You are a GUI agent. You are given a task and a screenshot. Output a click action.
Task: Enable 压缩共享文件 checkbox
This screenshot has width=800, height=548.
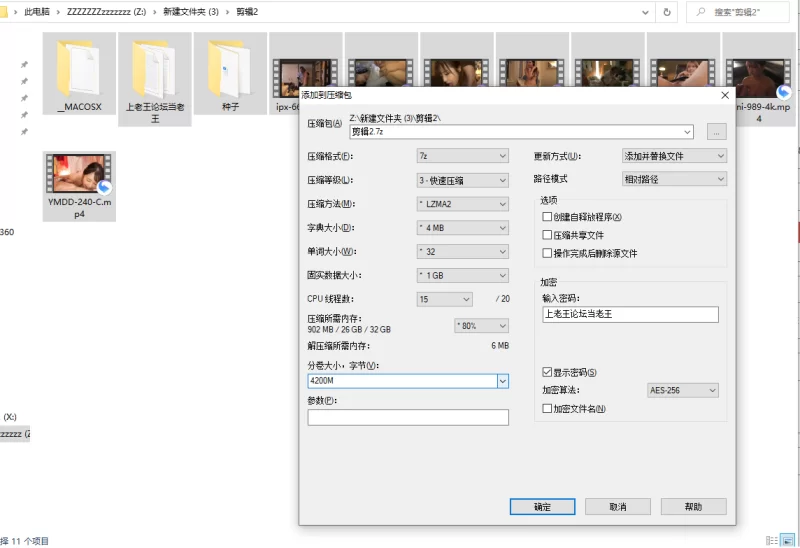547,235
